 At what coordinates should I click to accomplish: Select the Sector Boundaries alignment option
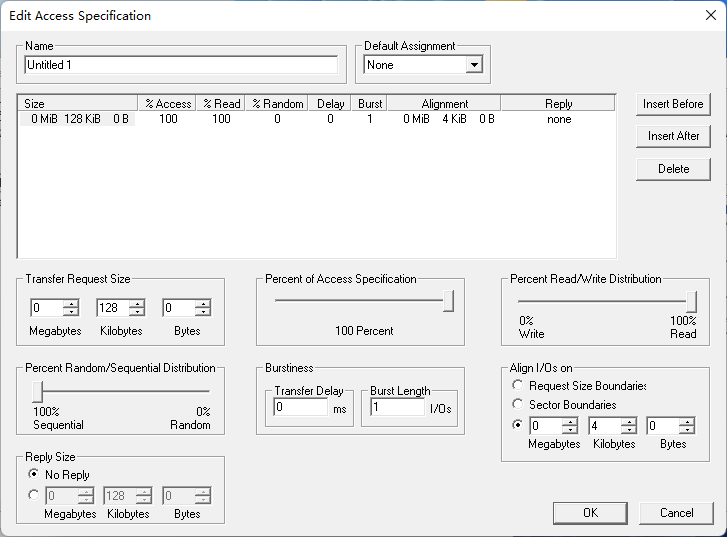tap(517, 405)
